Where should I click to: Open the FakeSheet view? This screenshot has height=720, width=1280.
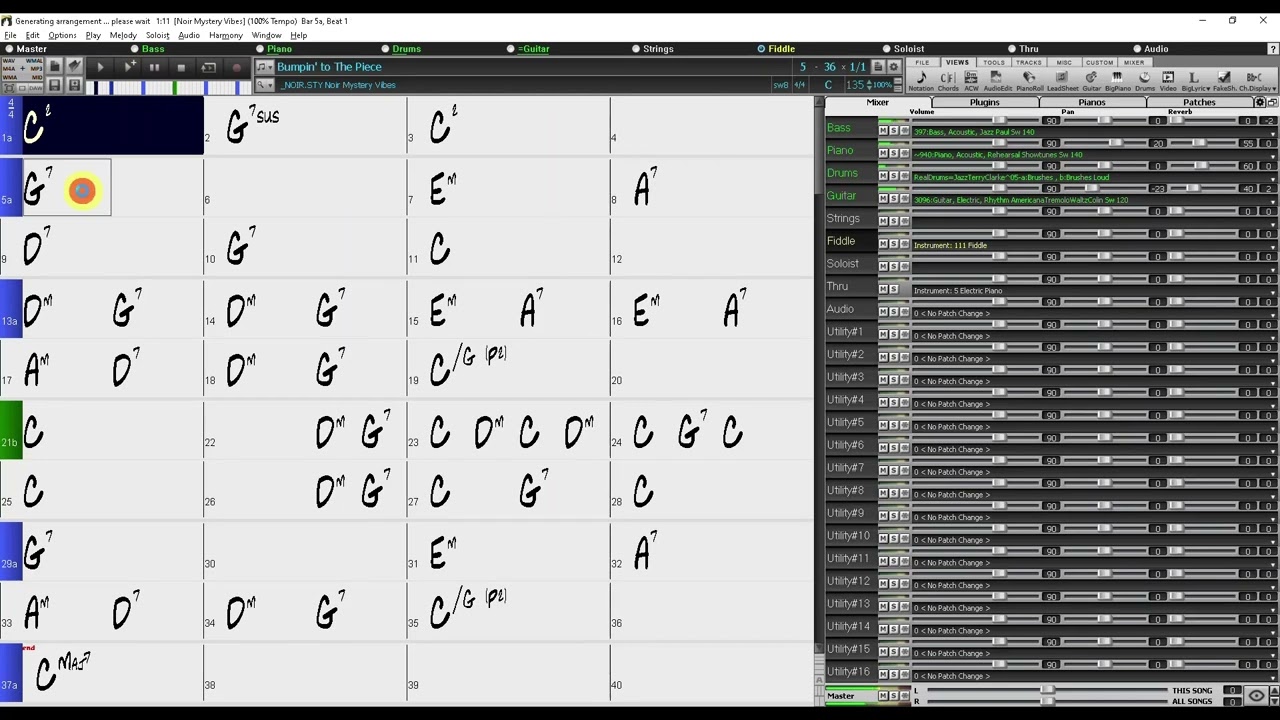pyautogui.click(x=1224, y=81)
